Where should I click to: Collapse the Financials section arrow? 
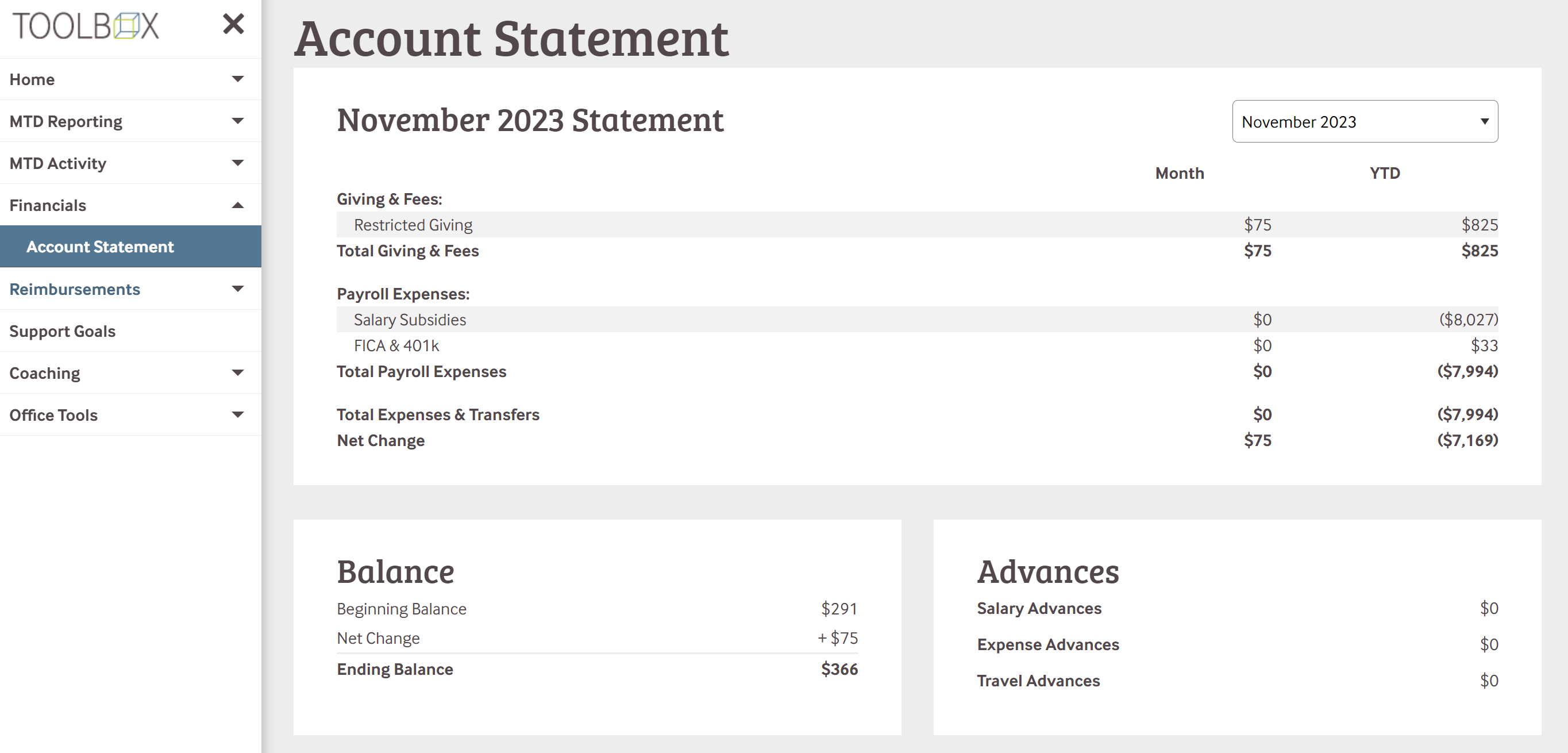(x=238, y=205)
